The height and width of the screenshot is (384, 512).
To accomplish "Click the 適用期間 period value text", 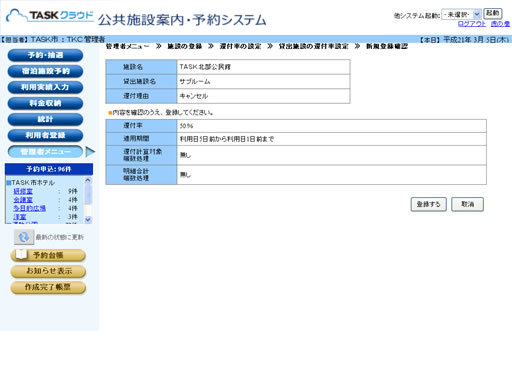I will tap(227, 139).
